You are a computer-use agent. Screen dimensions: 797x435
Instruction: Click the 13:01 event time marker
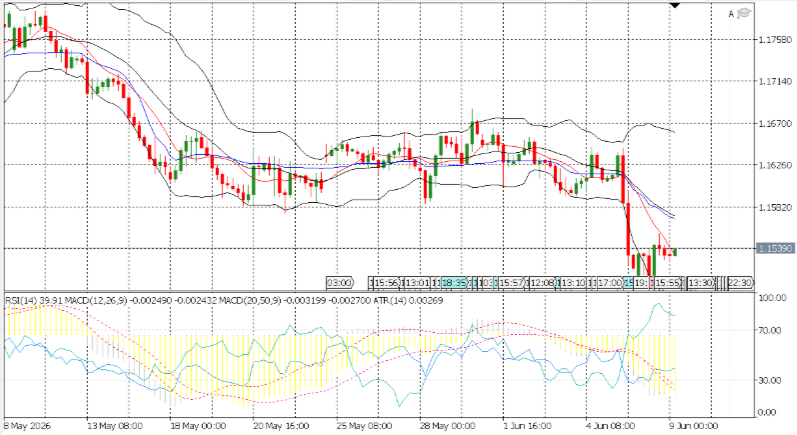417,283
